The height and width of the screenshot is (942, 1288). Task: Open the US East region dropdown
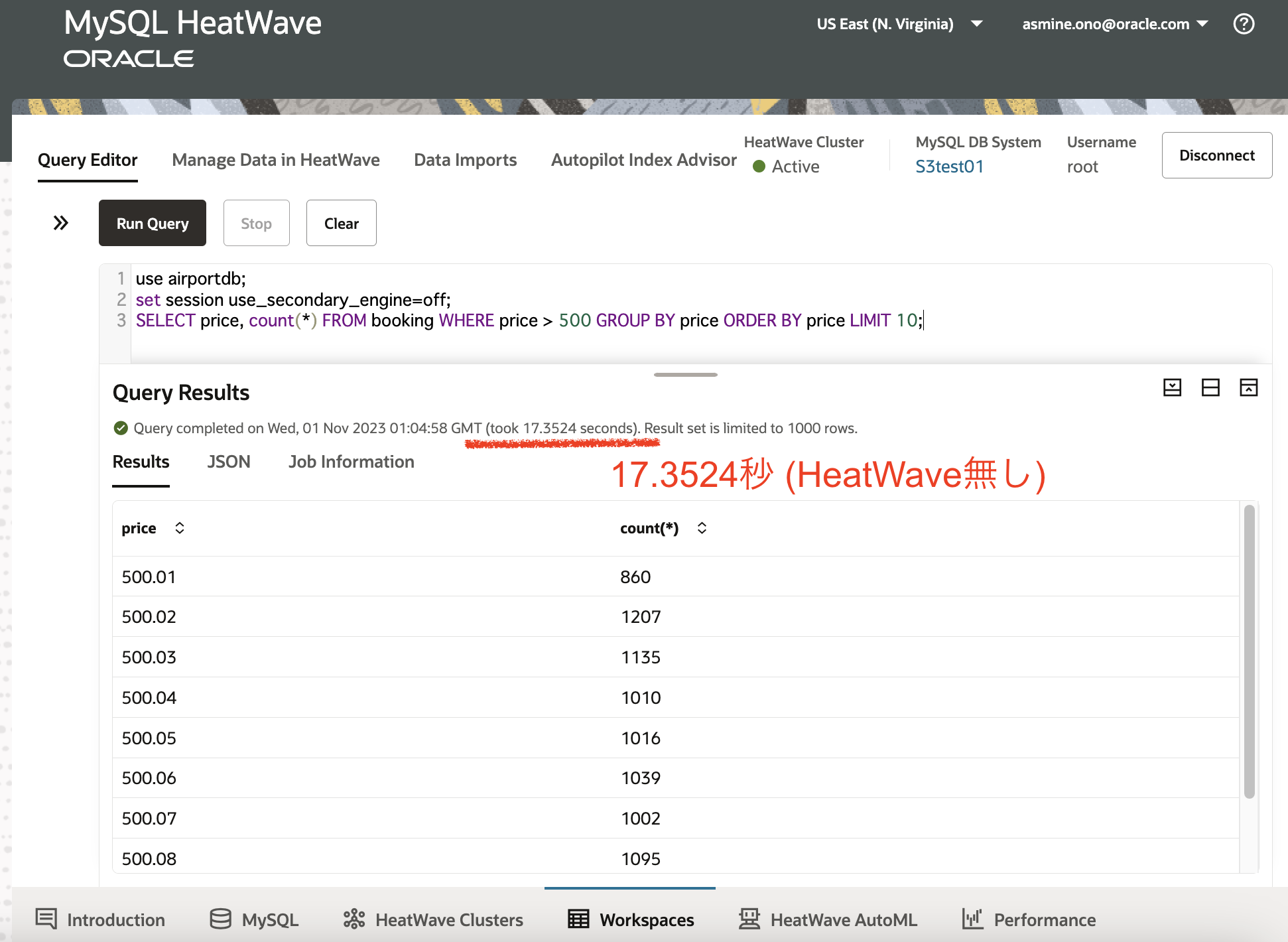coord(899,24)
